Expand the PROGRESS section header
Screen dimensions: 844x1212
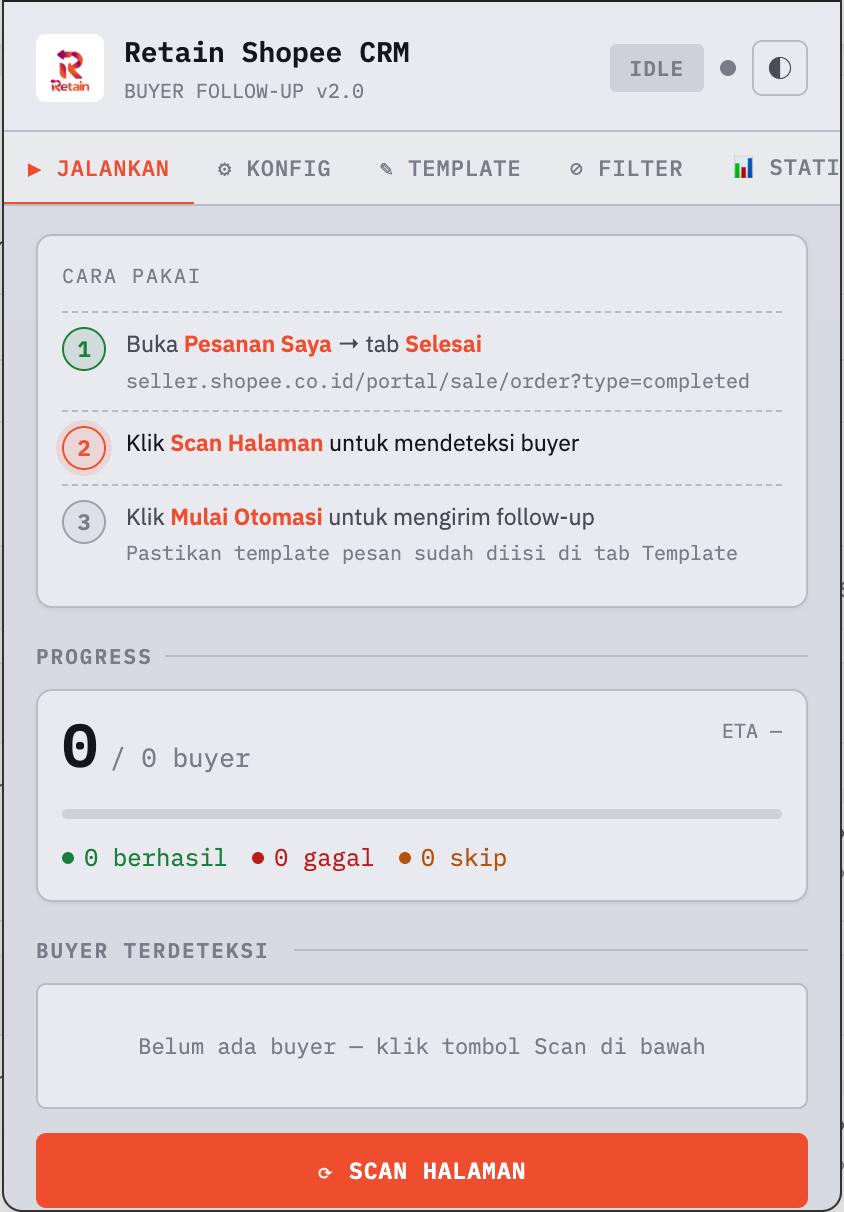coord(93,657)
